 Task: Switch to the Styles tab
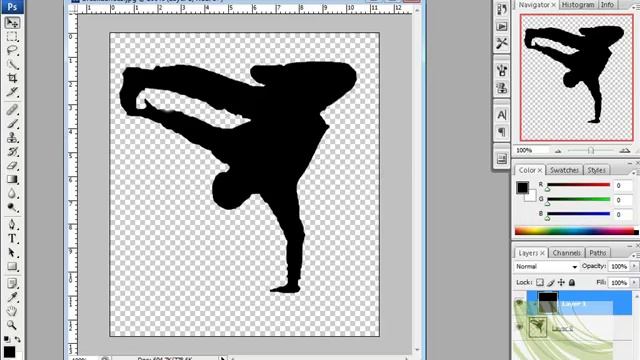596,170
